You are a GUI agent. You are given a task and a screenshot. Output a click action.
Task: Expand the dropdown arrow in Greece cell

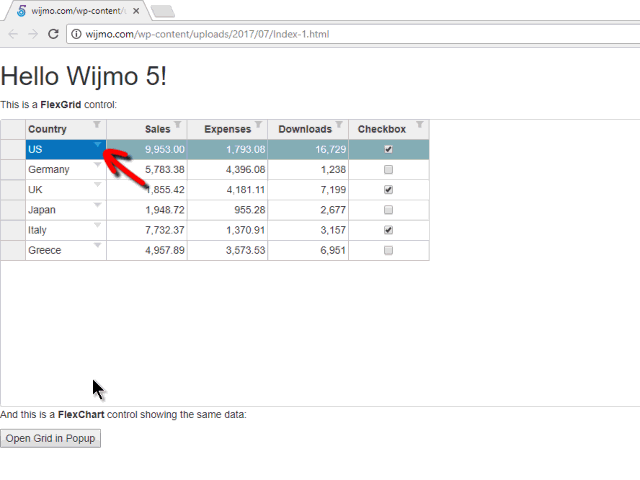coord(98,245)
